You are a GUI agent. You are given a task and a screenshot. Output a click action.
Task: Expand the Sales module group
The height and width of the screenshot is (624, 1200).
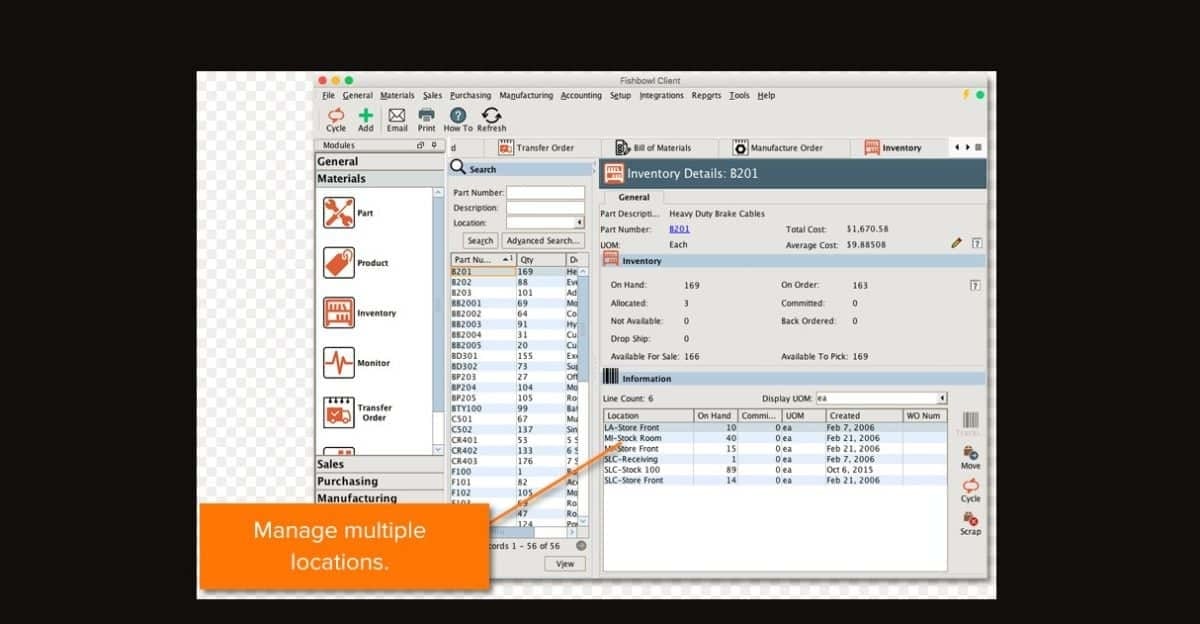coord(379,464)
